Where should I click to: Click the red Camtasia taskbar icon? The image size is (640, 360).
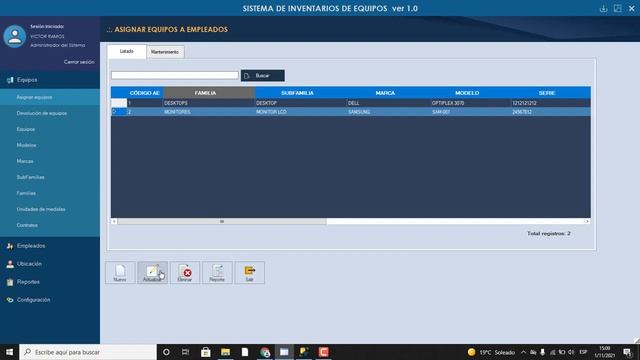[x=324, y=352]
